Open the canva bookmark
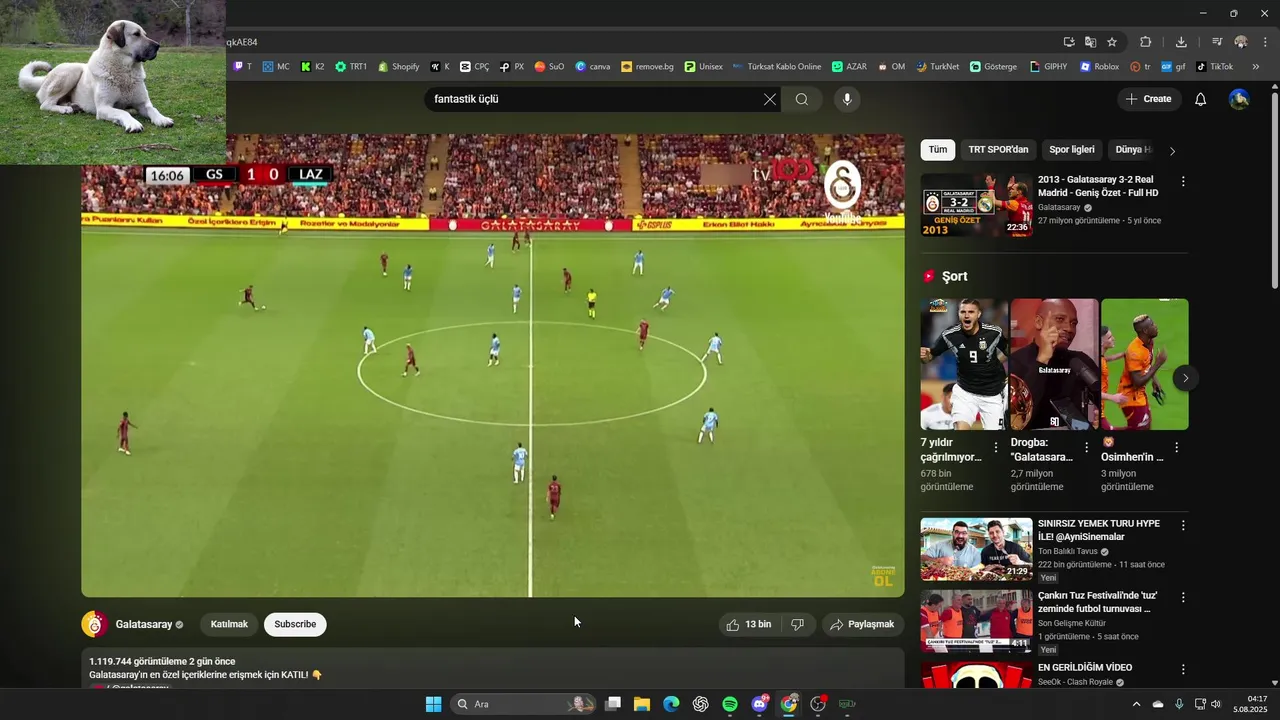The height and width of the screenshot is (720, 1280). pyautogui.click(x=593, y=67)
